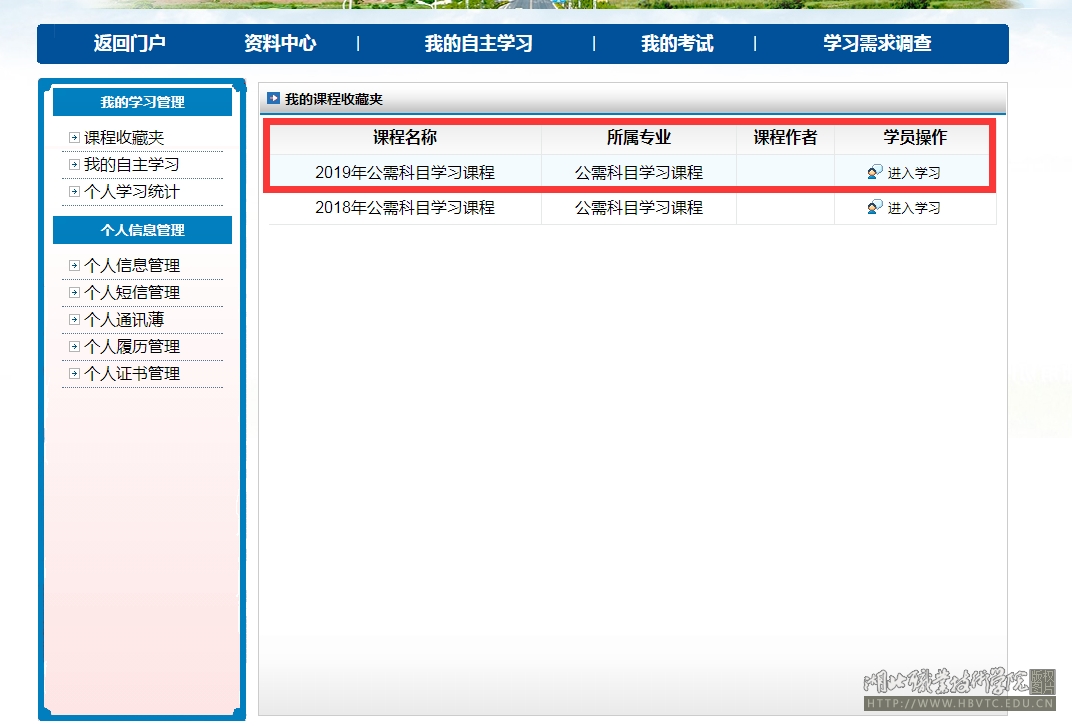Click the enter-study icon for 2018 course
This screenshot has width=1072, height=726.
click(x=875, y=207)
